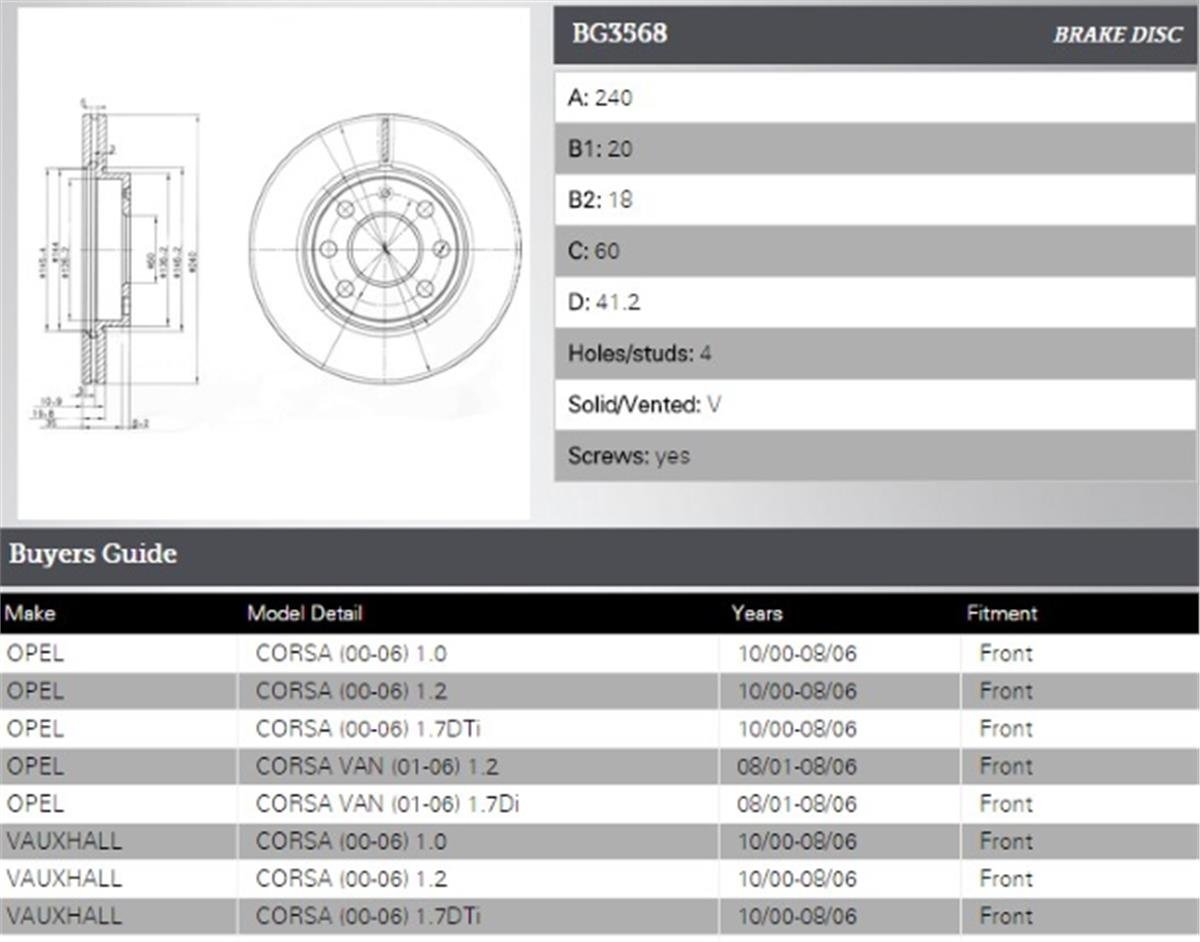Screen dimensions: 1200x942
Task: Select the C: 60 specification row
Action: 875,251
